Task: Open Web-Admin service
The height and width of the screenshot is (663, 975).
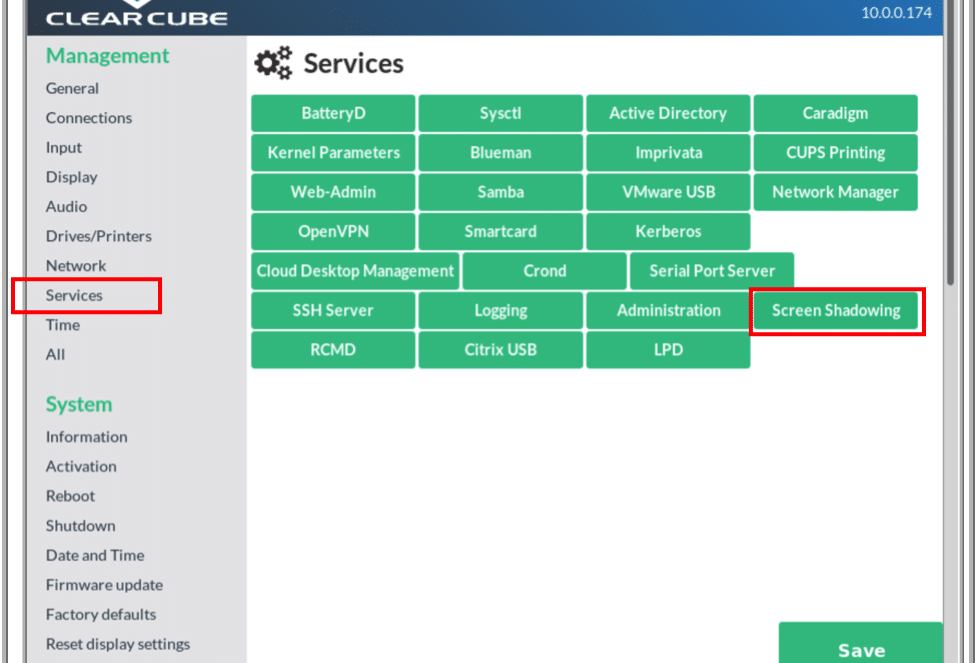Action: click(x=333, y=192)
